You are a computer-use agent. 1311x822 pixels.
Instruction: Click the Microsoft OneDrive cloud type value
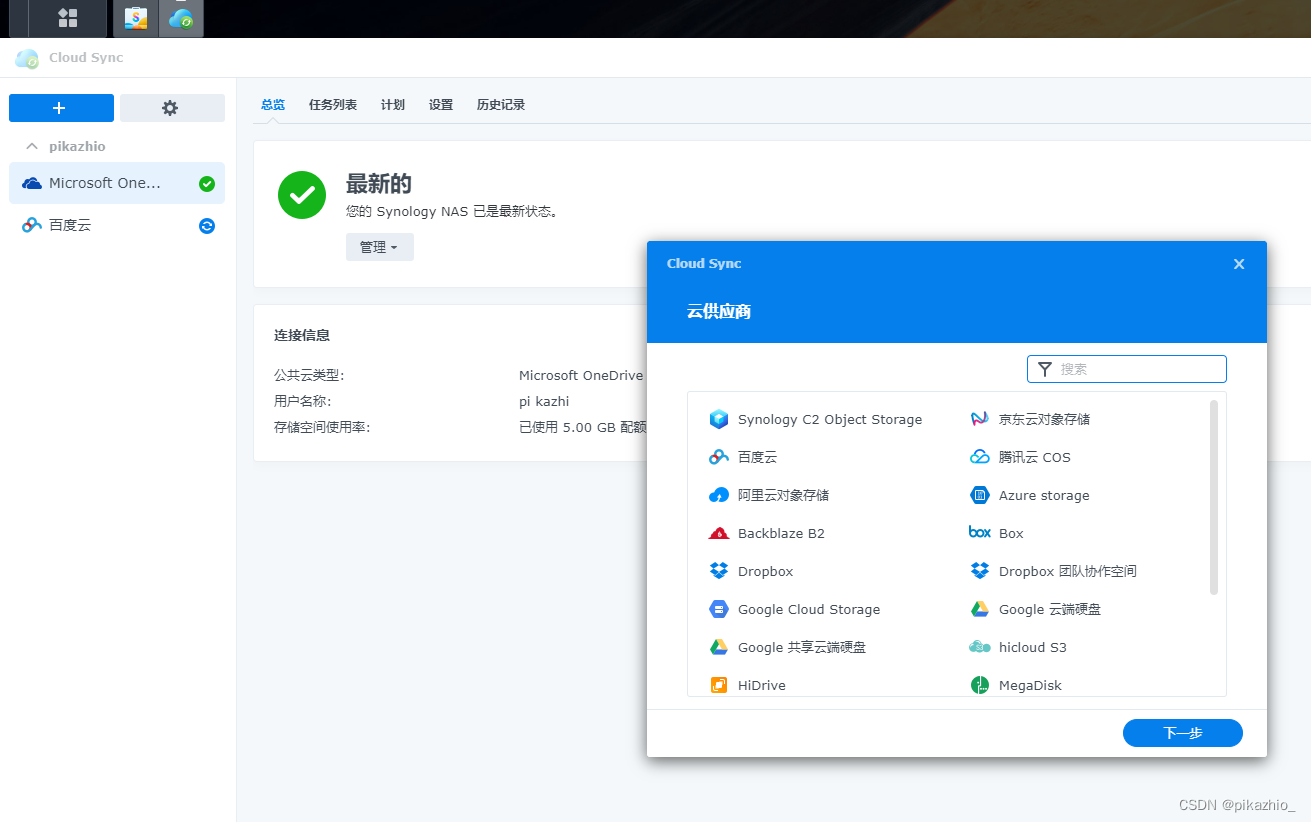tap(581, 376)
